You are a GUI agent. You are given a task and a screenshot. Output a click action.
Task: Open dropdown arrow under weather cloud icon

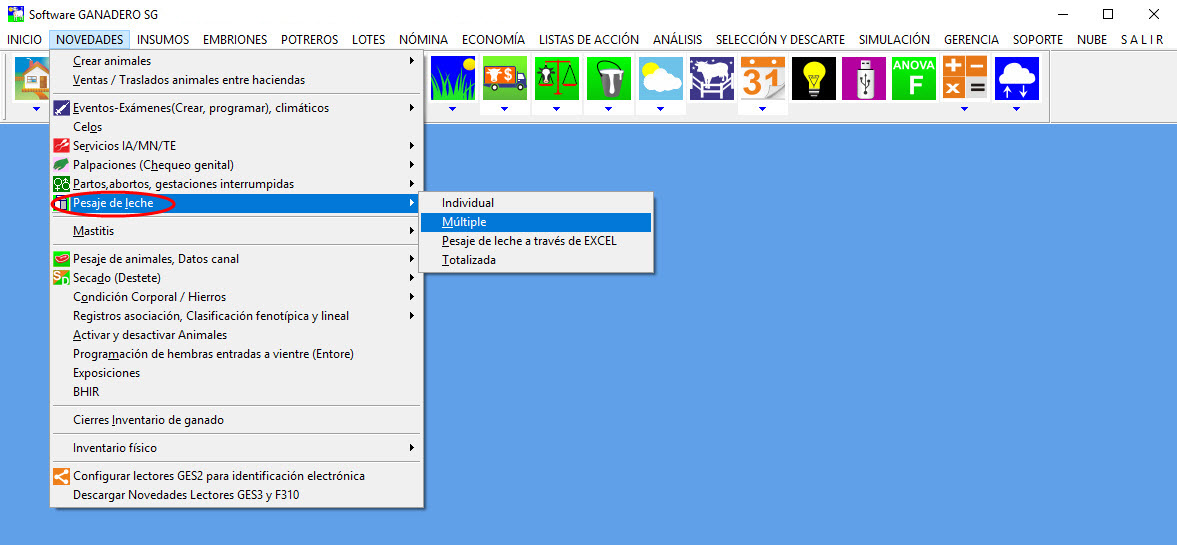point(660,109)
